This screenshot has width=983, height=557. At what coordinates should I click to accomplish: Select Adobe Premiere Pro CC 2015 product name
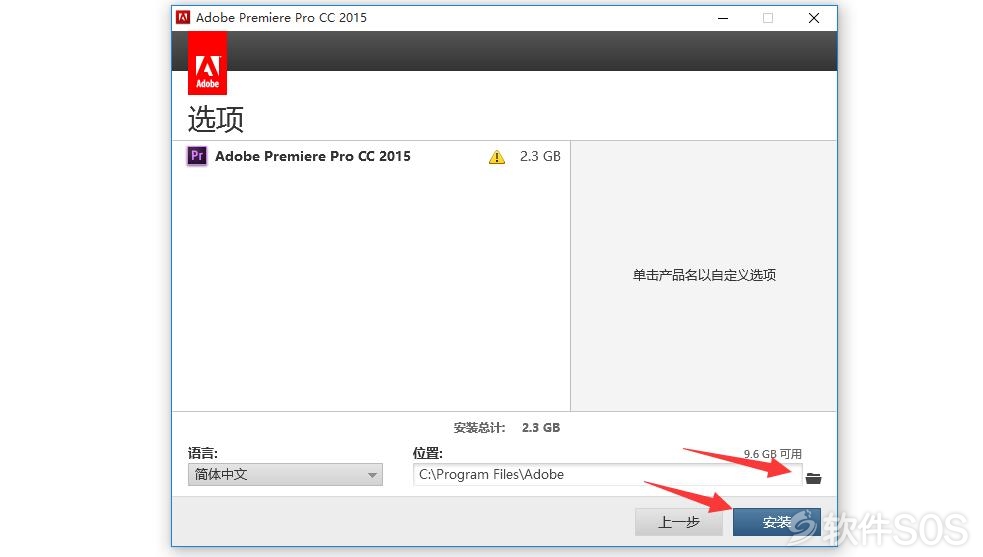tap(313, 156)
